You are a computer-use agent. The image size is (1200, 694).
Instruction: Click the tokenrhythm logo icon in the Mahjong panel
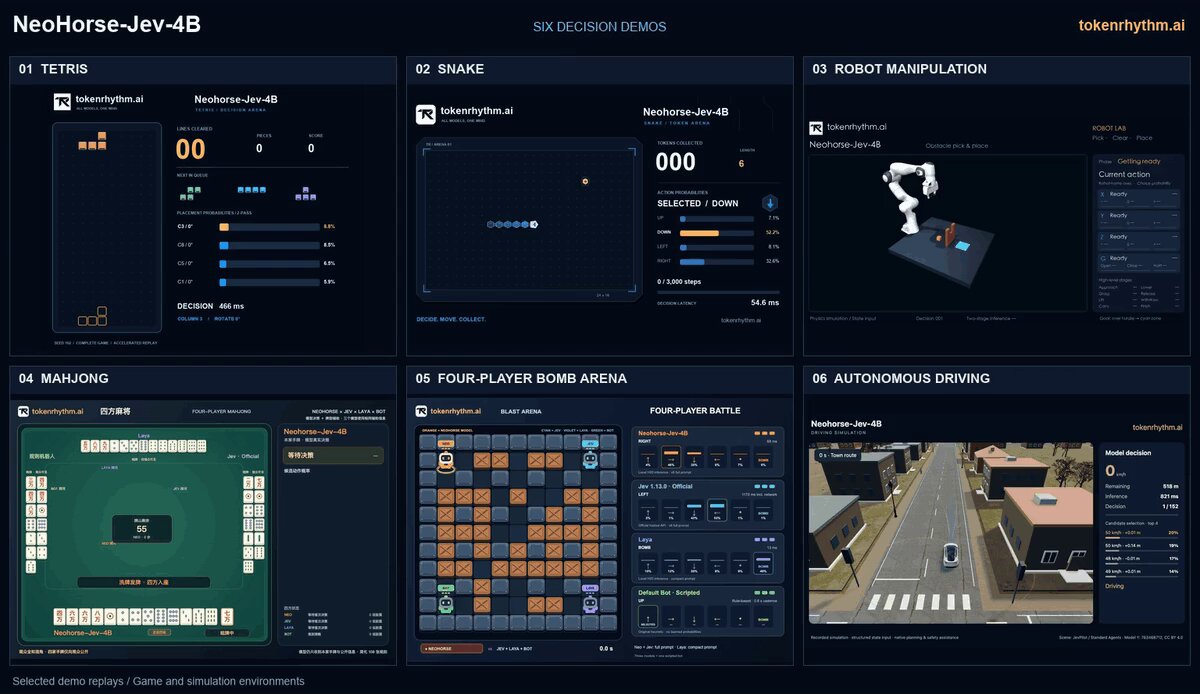click(x=24, y=411)
